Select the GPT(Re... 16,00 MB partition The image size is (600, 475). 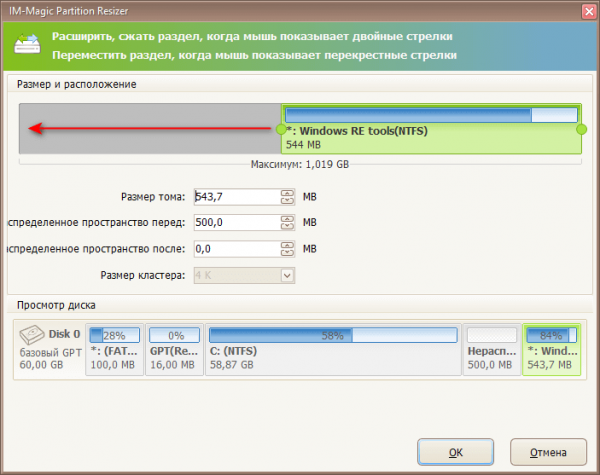[x=174, y=349]
